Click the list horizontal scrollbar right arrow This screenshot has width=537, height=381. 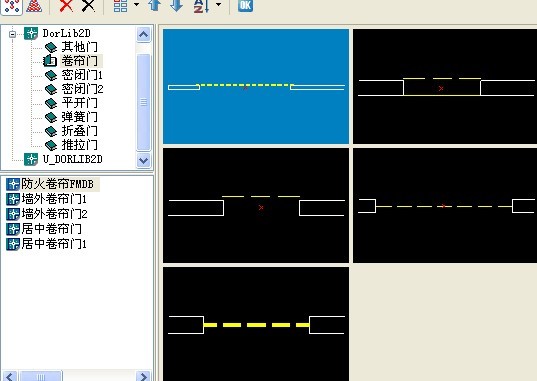tap(143, 376)
